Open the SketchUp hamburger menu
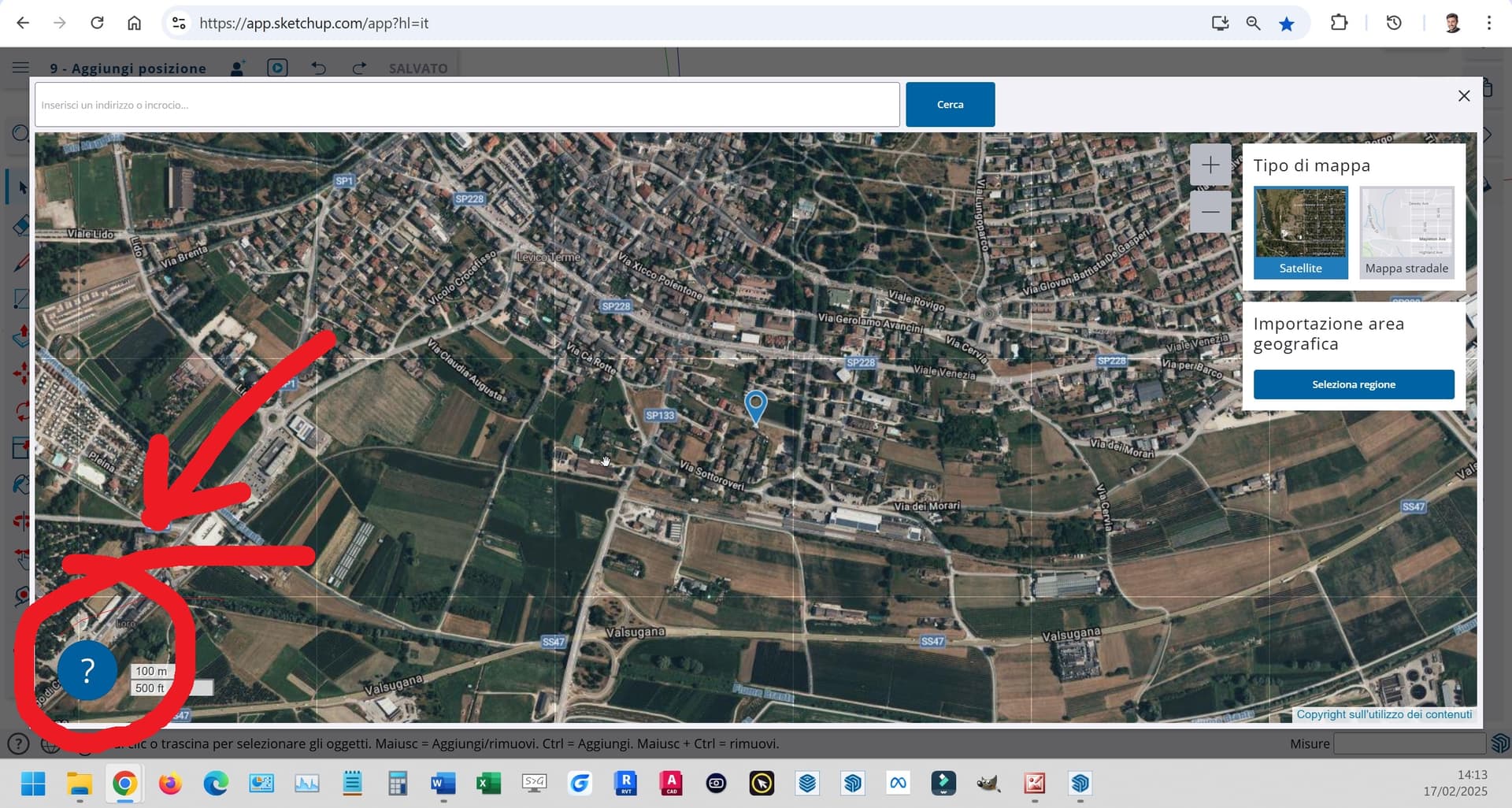Screen dimensions: 1512x808 tap(21, 68)
